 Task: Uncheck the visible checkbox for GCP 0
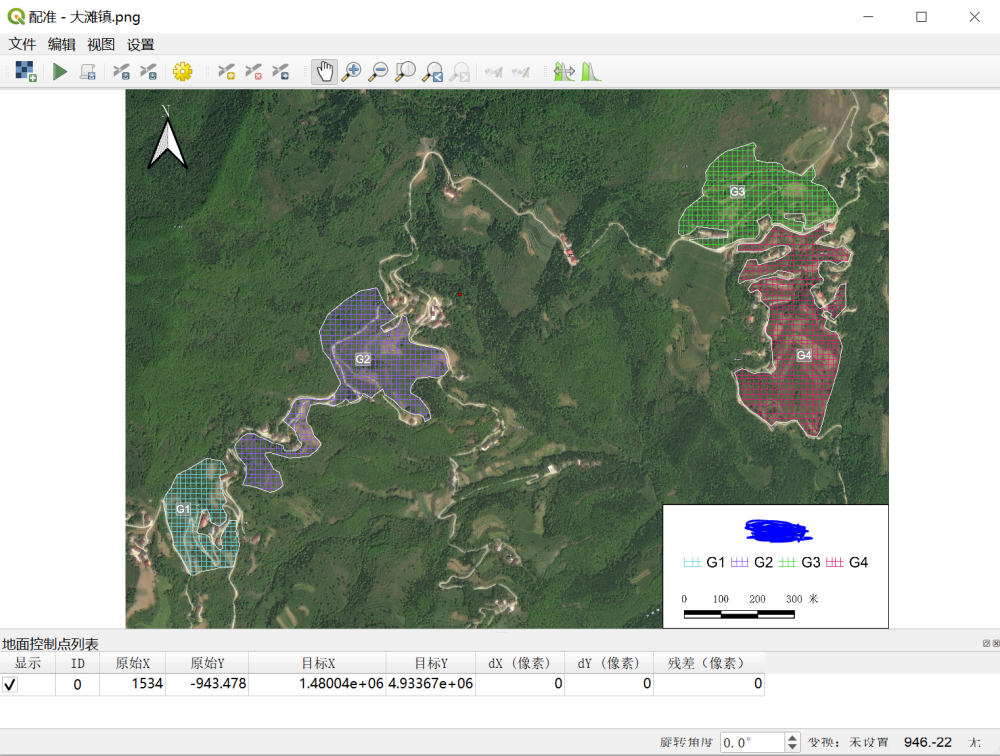[x=10, y=685]
